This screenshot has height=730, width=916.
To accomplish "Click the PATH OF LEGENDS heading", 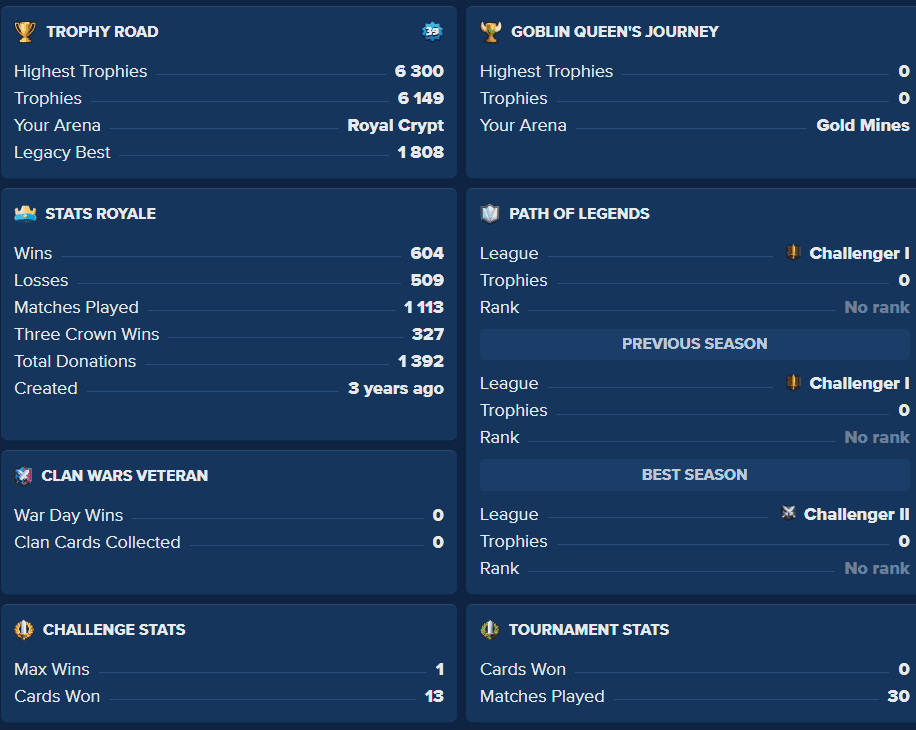I will pos(579,214).
